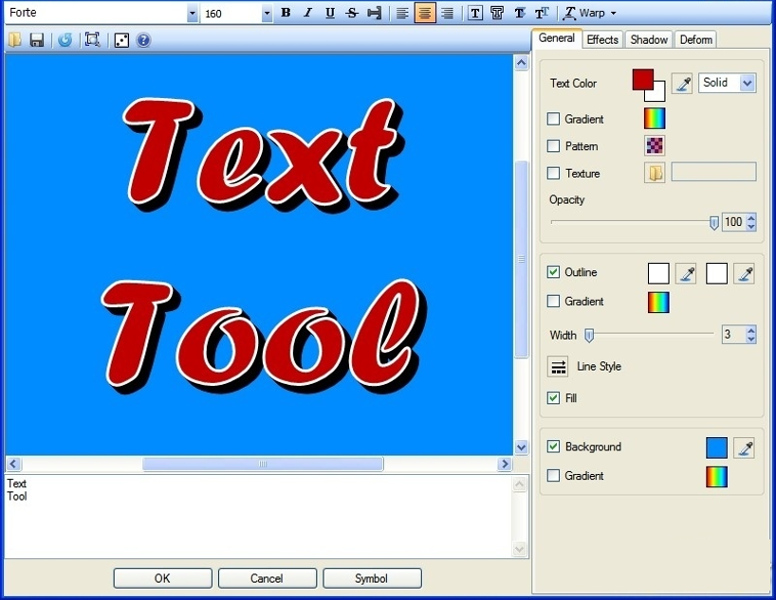Switch to the Shadow tab

tap(649, 40)
